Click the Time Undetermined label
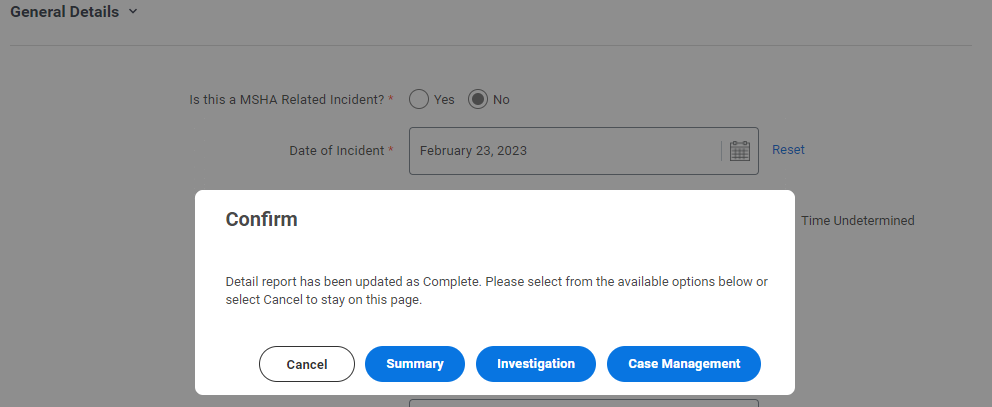Screen dimensions: 992x407 tap(858, 220)
